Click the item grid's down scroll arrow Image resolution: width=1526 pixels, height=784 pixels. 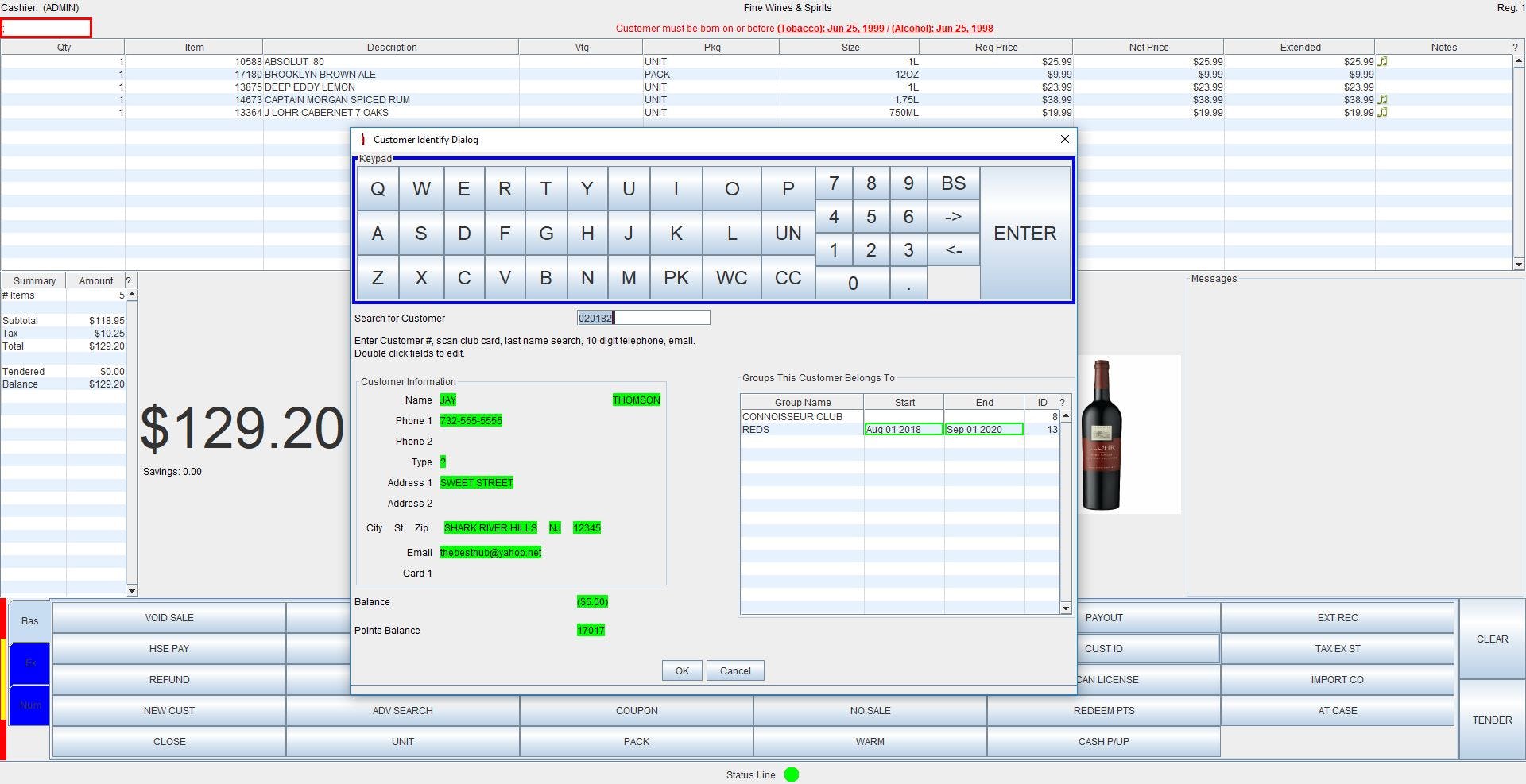(x=1520, y=265)
